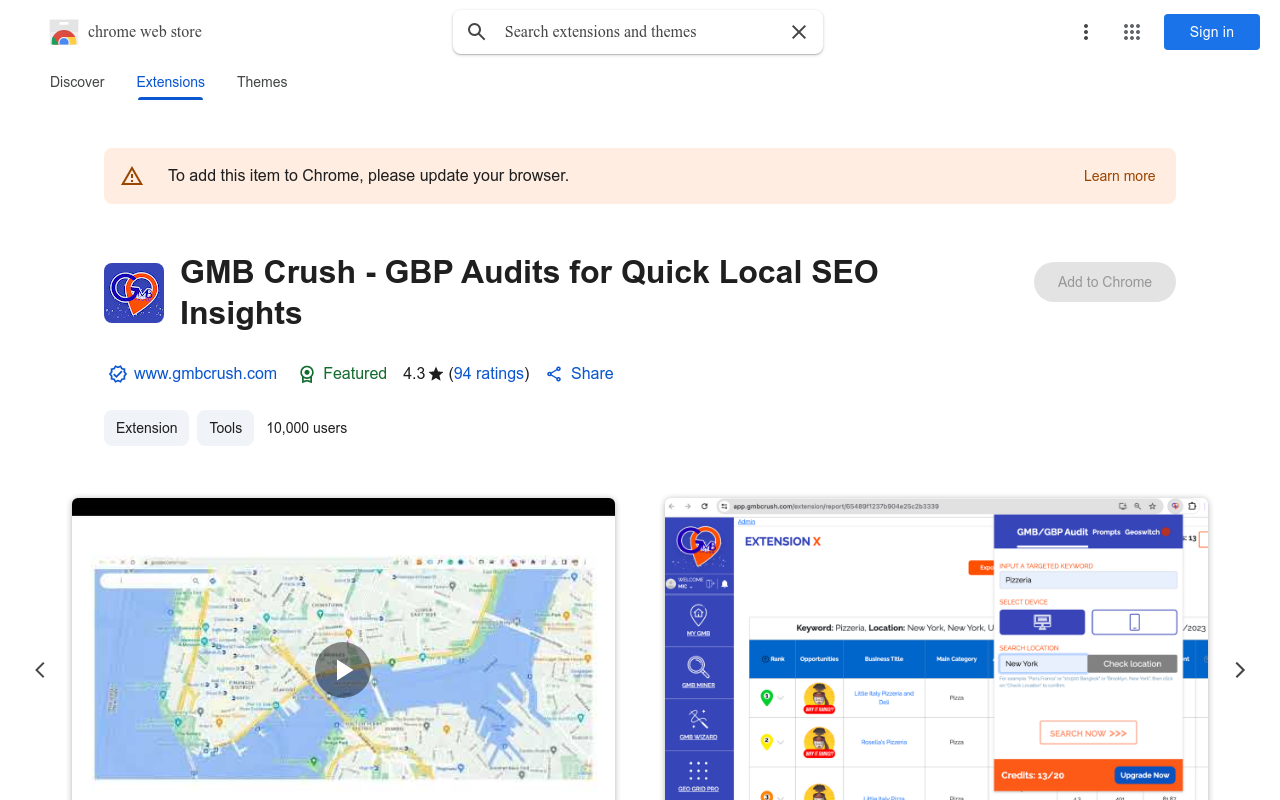Select the Tools category chip

pos(225,428)
